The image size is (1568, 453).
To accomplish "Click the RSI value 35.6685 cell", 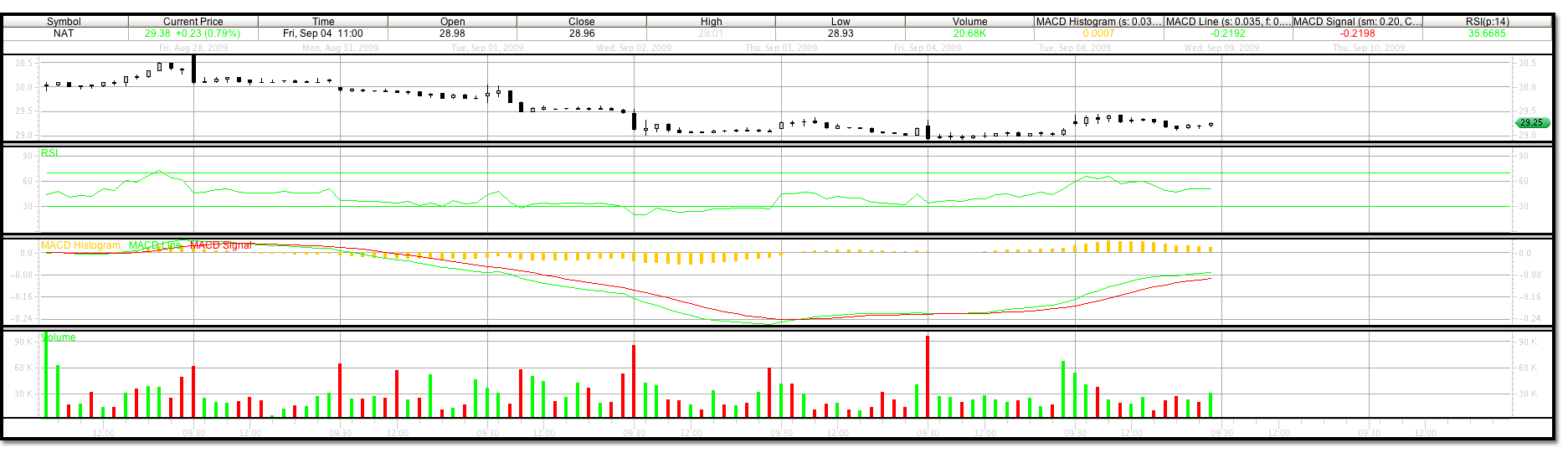I will pos(1486,33).
